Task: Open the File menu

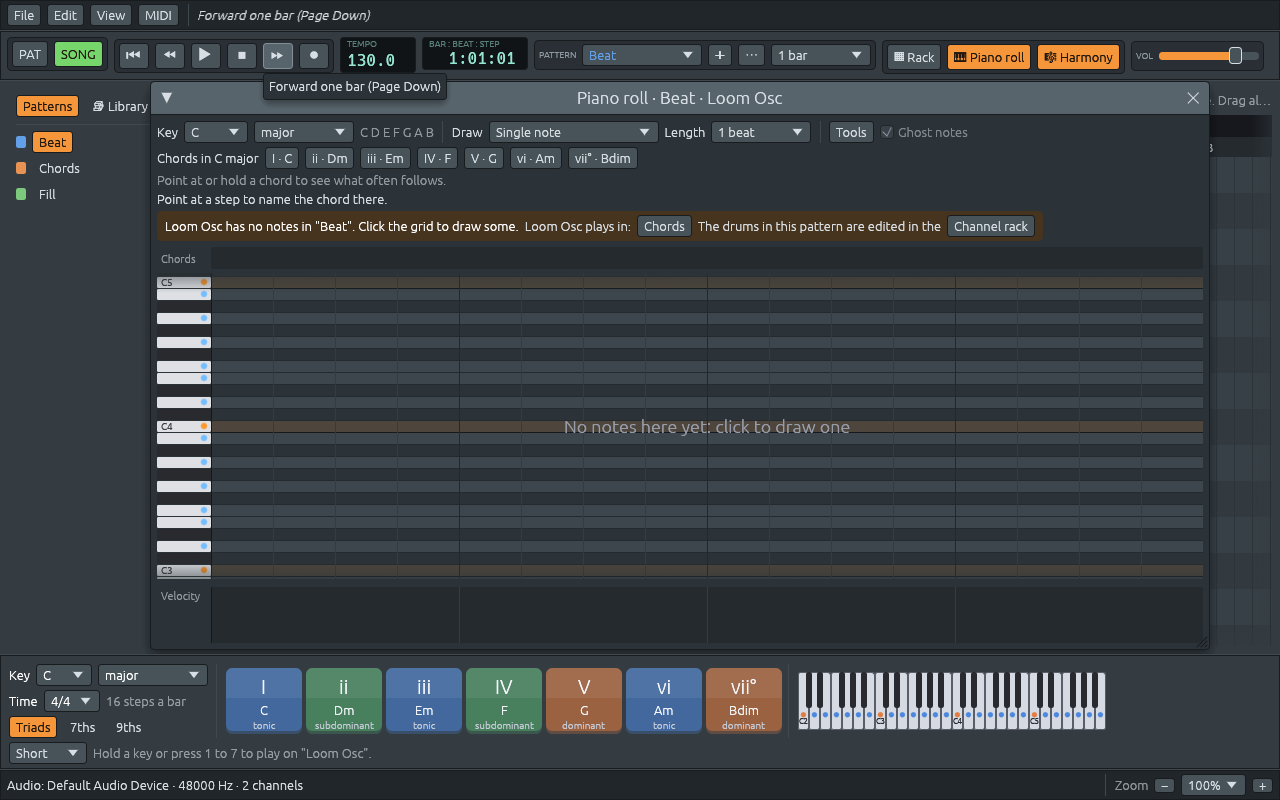Action: (24, 15)
